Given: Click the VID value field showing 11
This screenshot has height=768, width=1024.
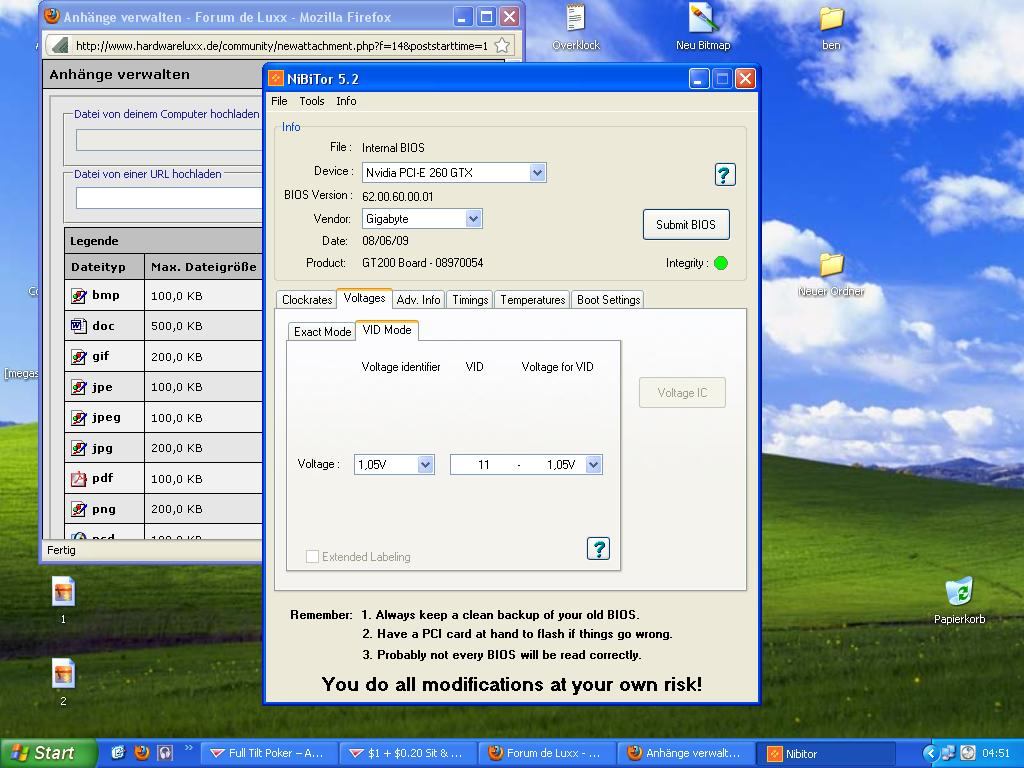Looking at the screenshot, I should (x=483, y=464).
